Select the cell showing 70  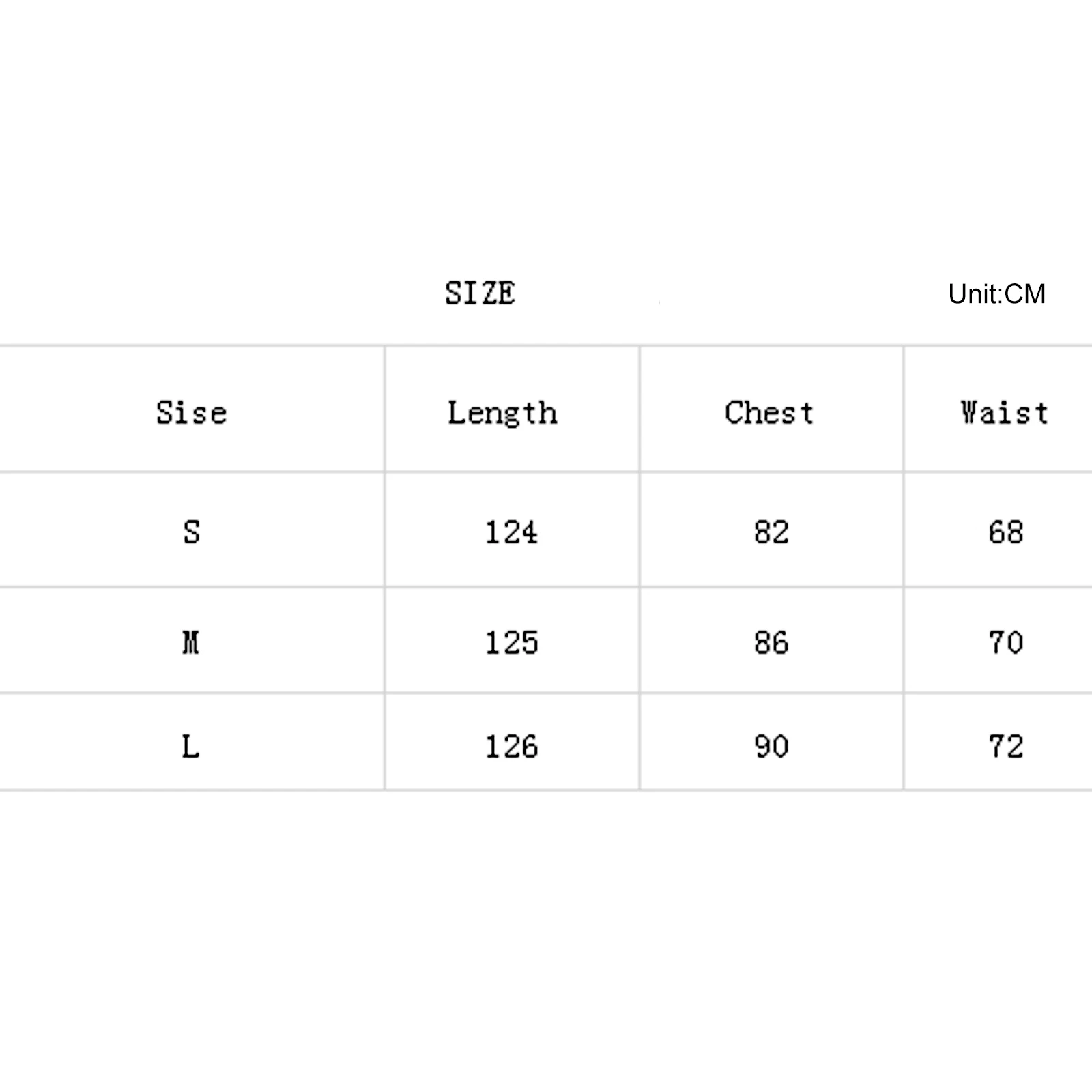click(1005, 642)
